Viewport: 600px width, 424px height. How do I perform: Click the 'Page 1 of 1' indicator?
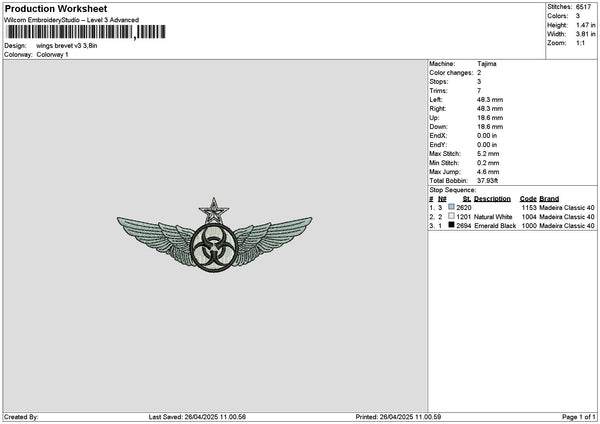pos(579,417)
